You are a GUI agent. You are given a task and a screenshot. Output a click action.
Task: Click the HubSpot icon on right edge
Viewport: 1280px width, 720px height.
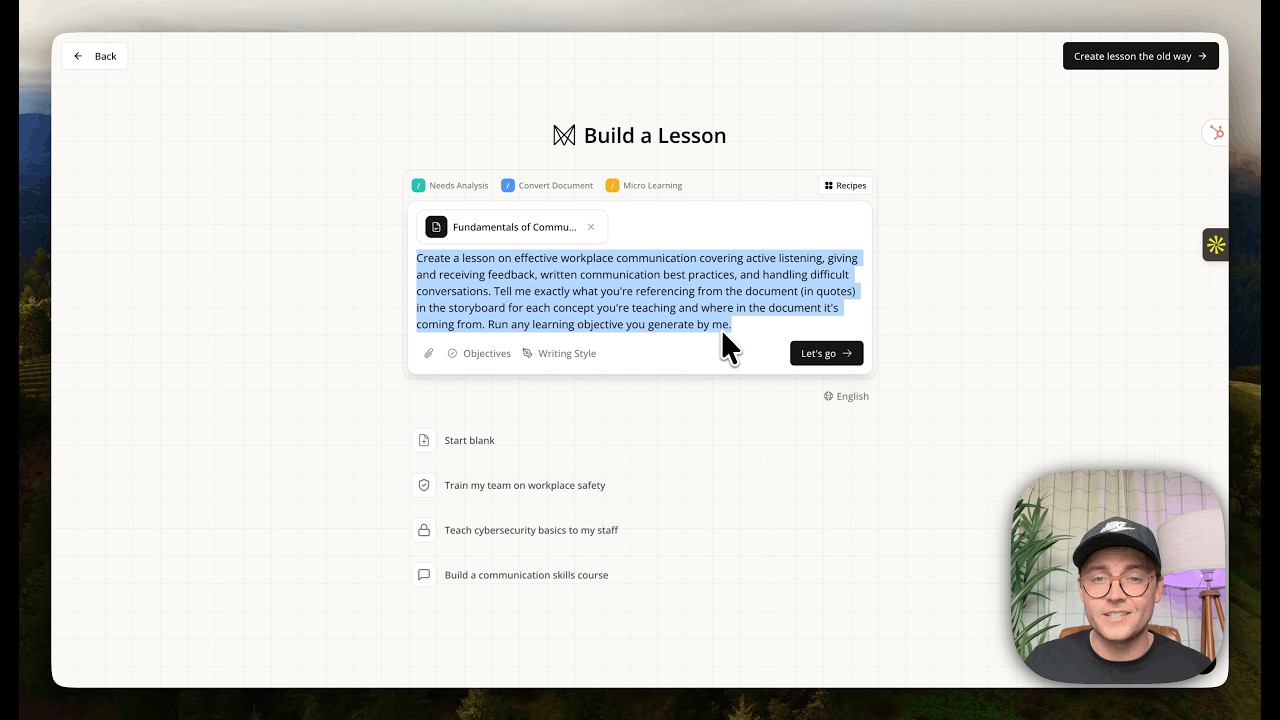1216,133
